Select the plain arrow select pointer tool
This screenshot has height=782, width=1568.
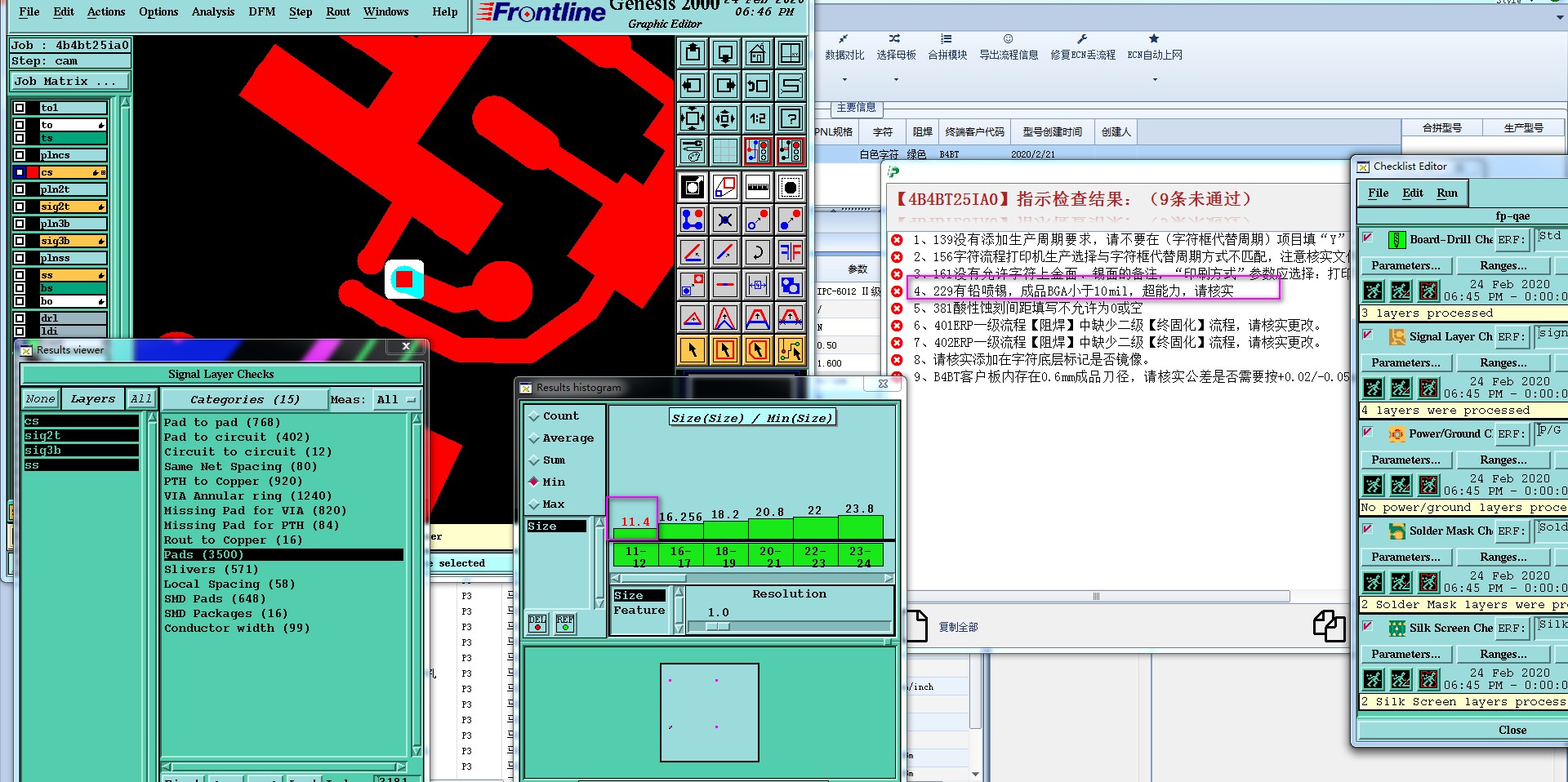point(693,350)
